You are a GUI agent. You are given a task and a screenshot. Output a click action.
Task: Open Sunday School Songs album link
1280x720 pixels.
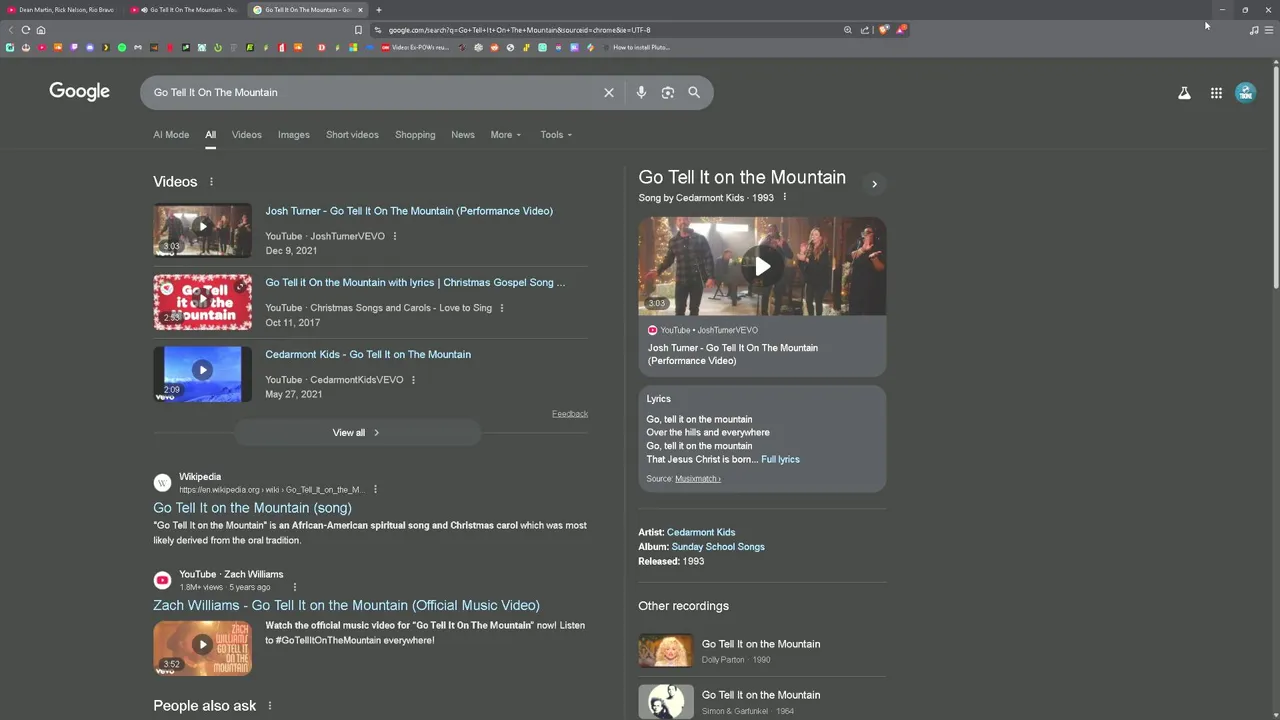click(x=718, y=547)
